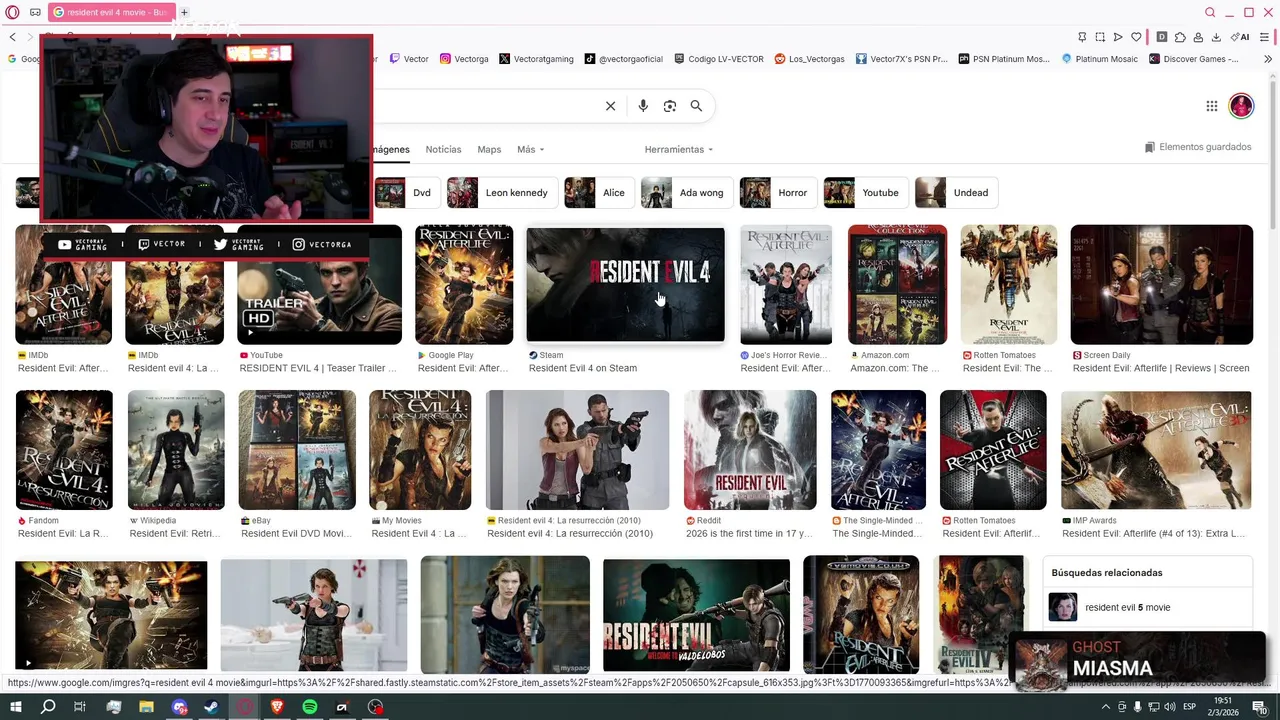The width and height of the screenshot is (1280, 720).
Task: Add page to bookmarks with heart icon
Action: [x=1136, y=37]
